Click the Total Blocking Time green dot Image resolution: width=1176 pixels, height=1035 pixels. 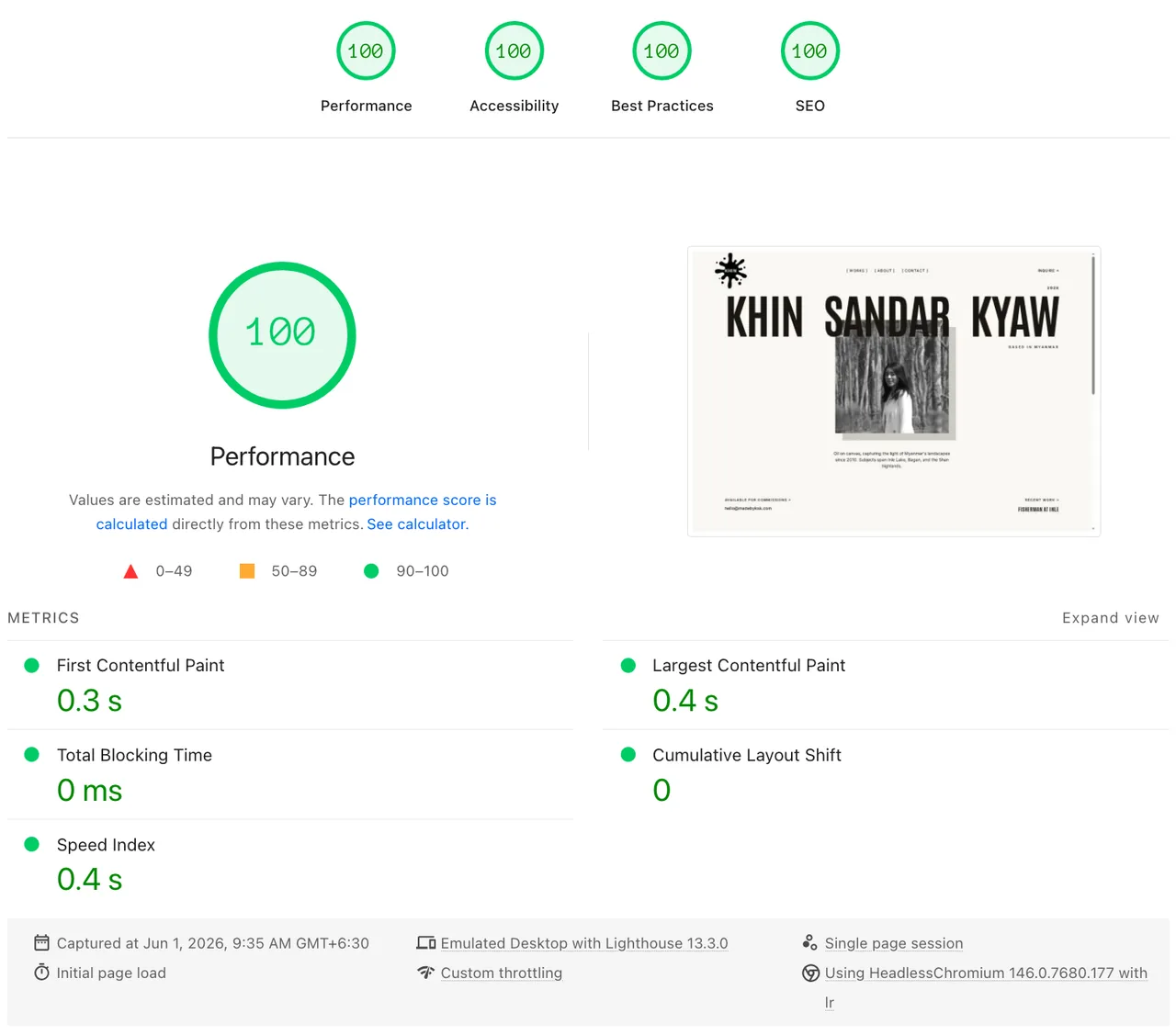click(31, 755)
